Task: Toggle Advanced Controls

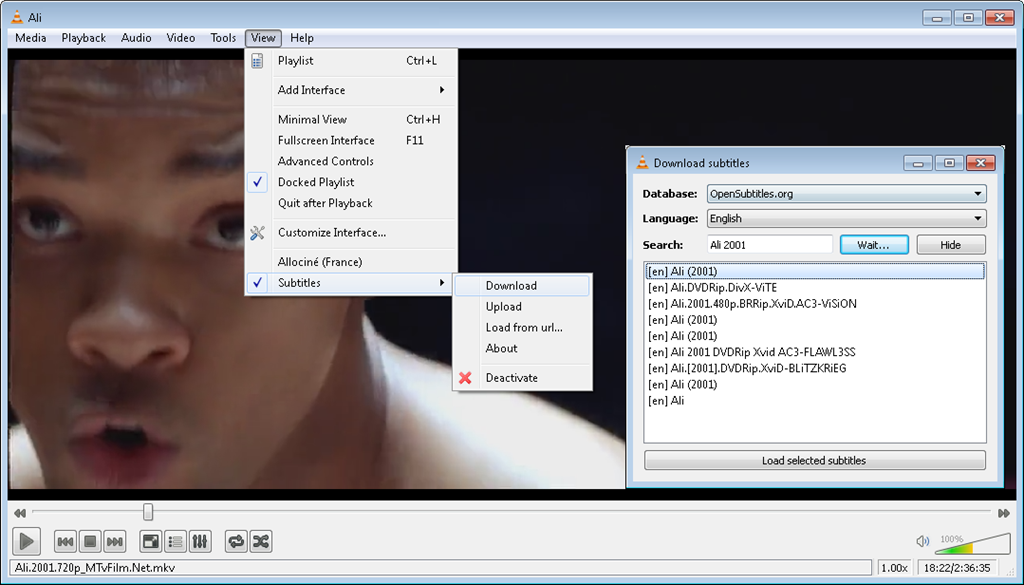Action: pos(351,161)
